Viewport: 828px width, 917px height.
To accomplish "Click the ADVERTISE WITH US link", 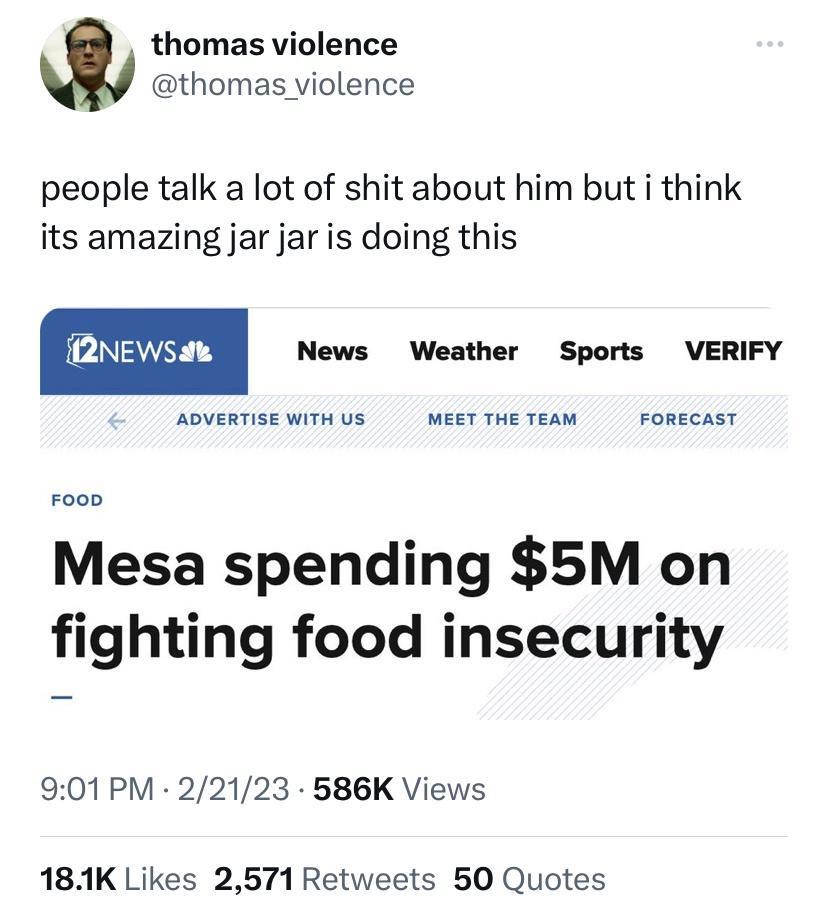I will coord(271,419).
